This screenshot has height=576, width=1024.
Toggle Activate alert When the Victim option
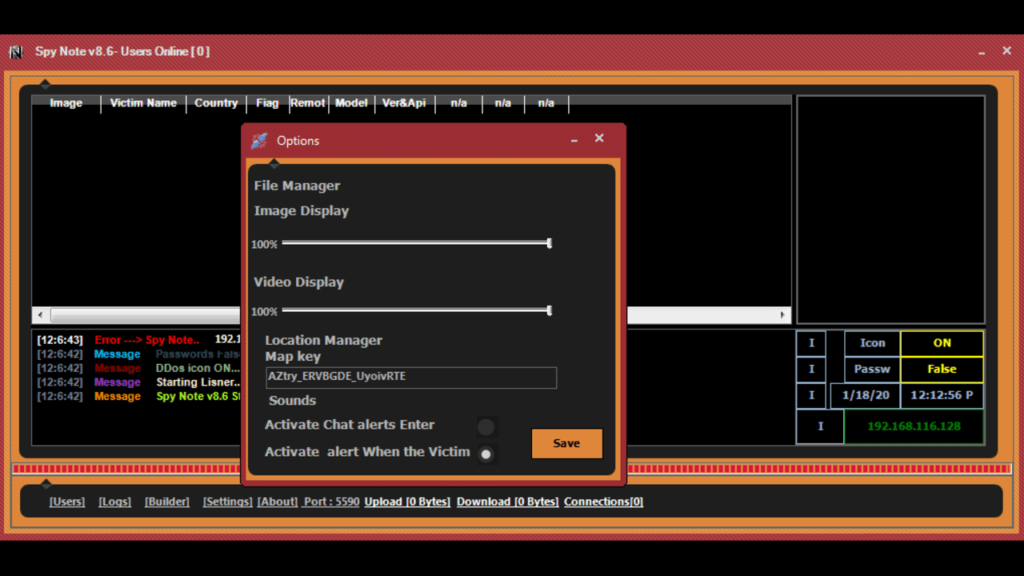tap(486, 454)
